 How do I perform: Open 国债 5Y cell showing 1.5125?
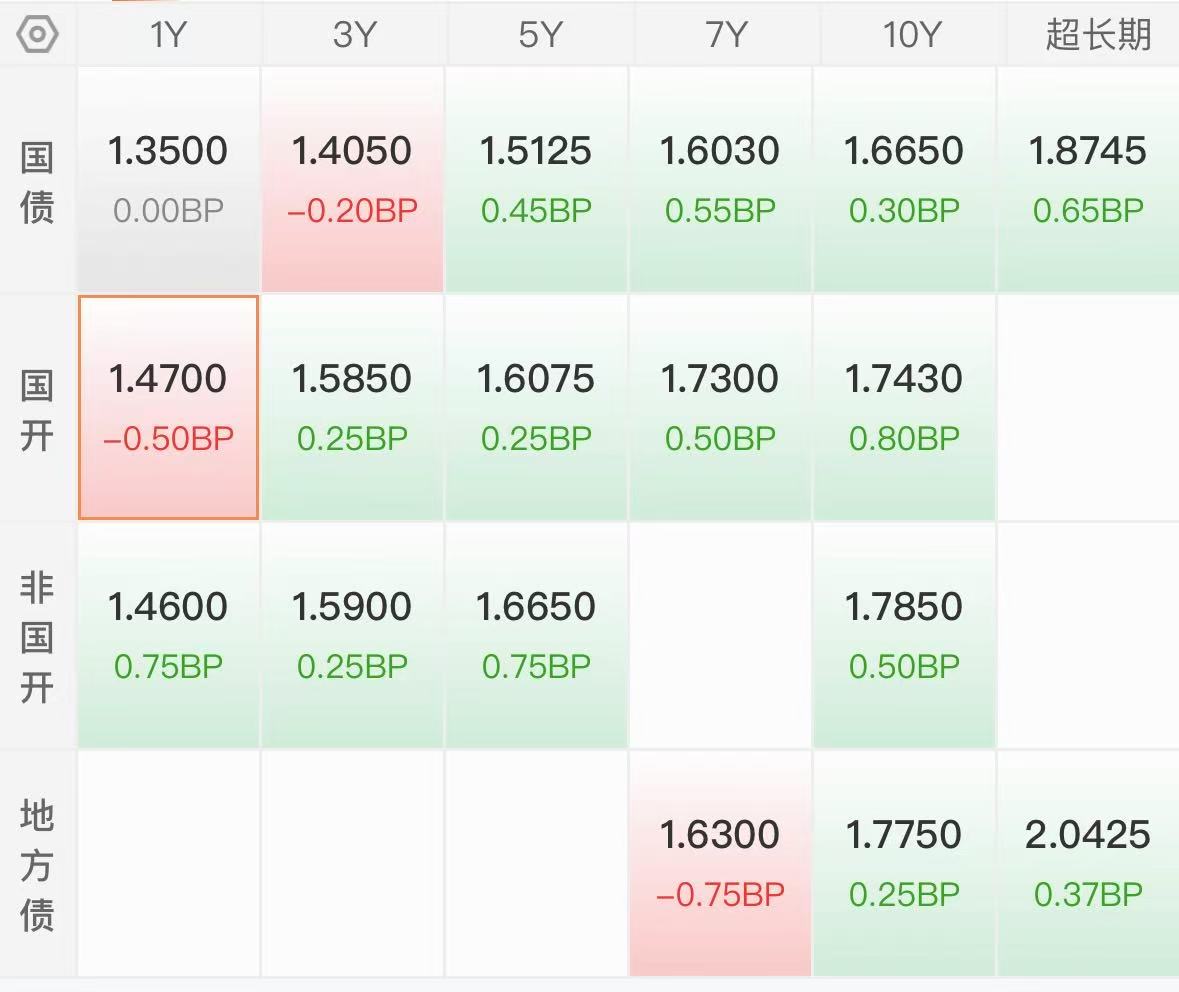pos(536,179)
